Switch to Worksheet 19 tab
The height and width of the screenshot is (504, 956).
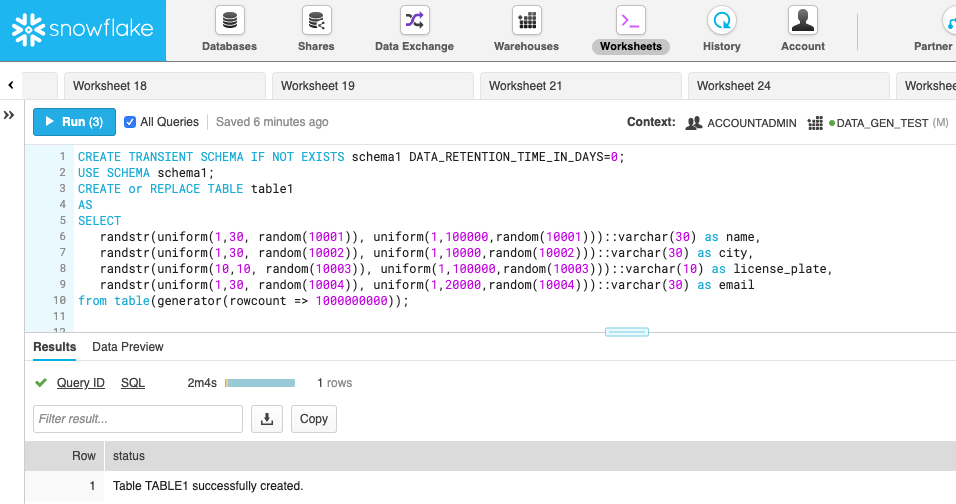point(370,86)
